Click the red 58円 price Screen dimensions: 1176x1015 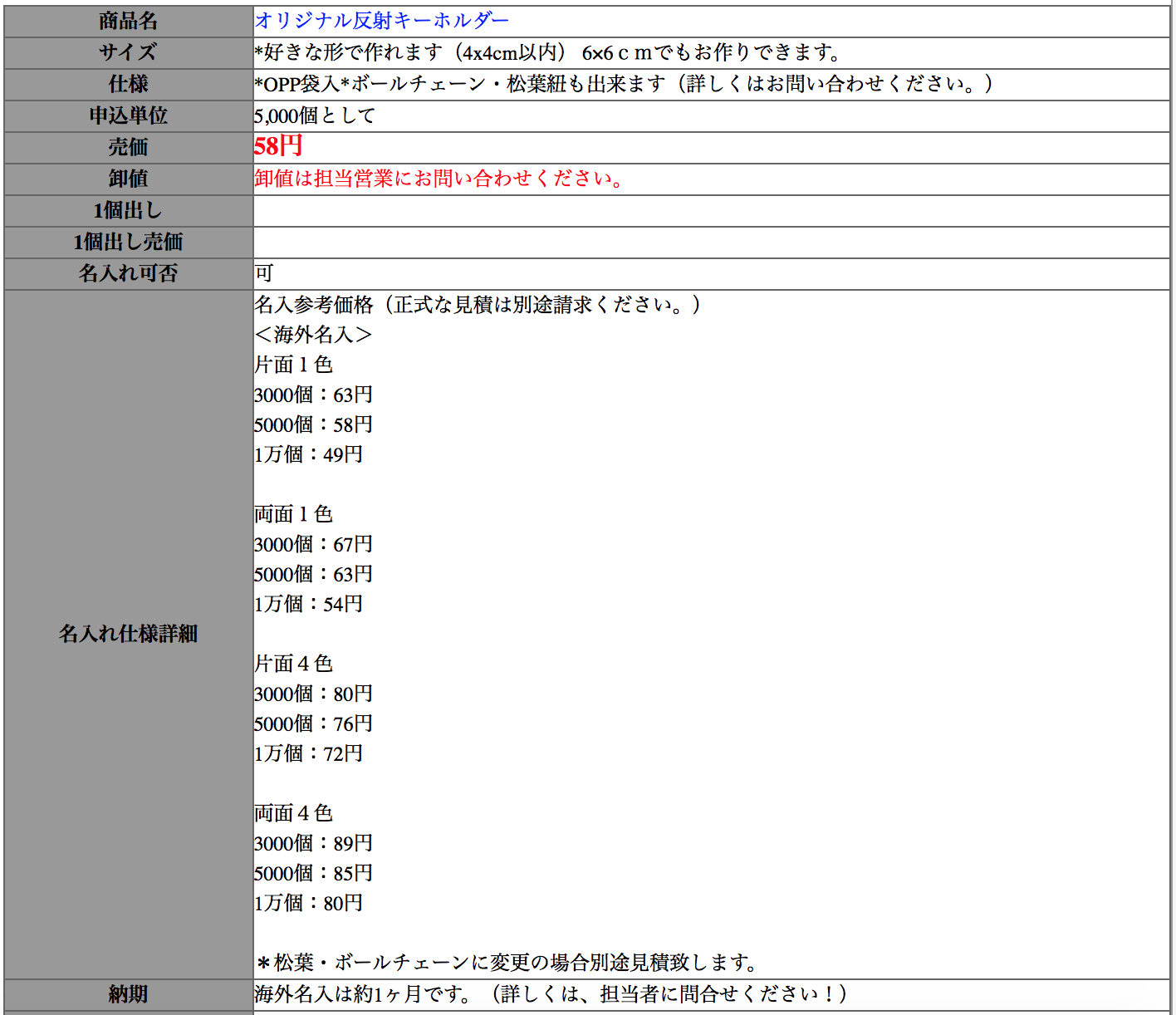pos(278,146)
